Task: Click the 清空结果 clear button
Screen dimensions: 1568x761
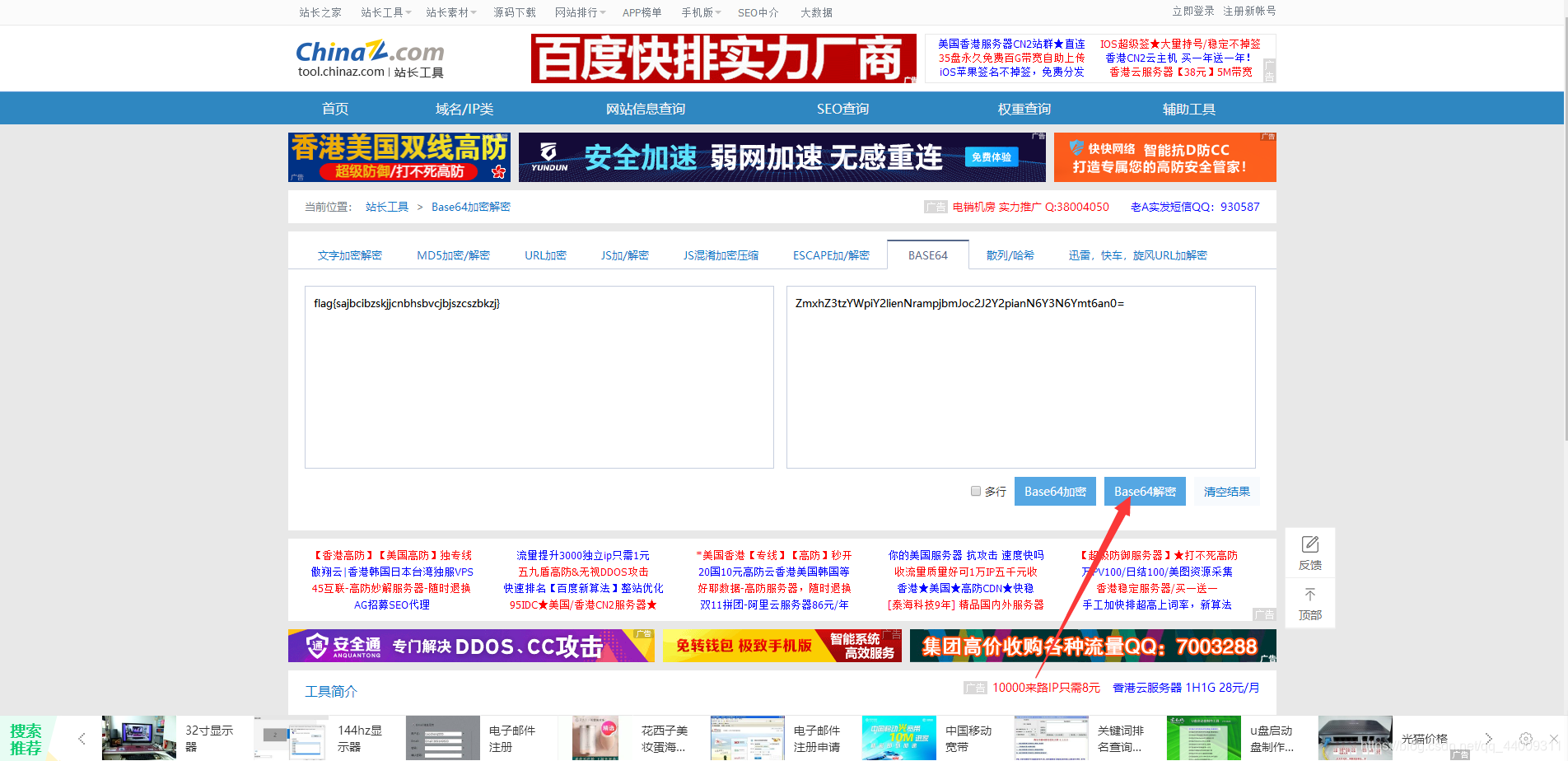Action: (1226, 491)
